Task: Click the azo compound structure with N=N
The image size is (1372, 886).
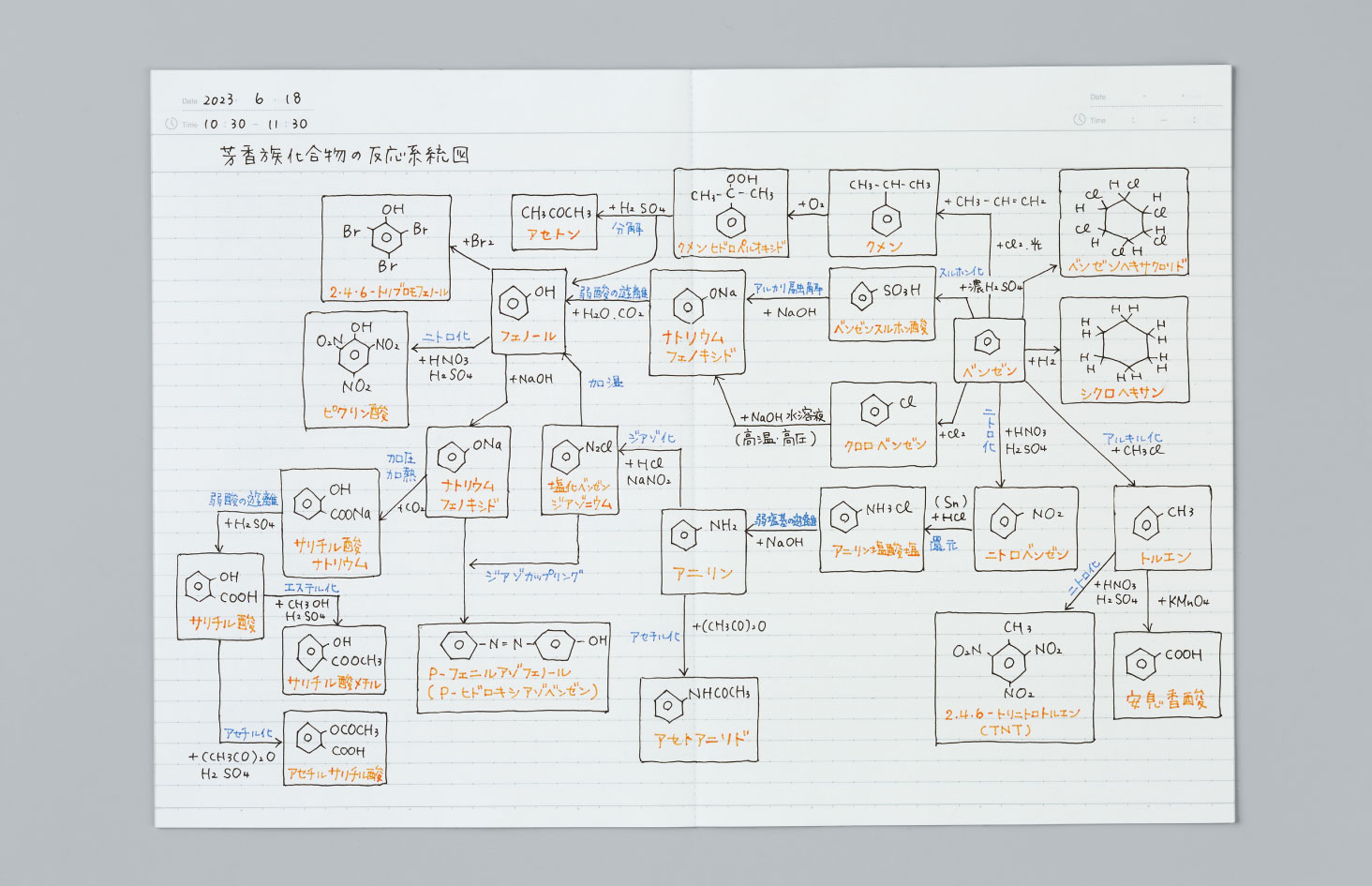Action: point(513,643)
